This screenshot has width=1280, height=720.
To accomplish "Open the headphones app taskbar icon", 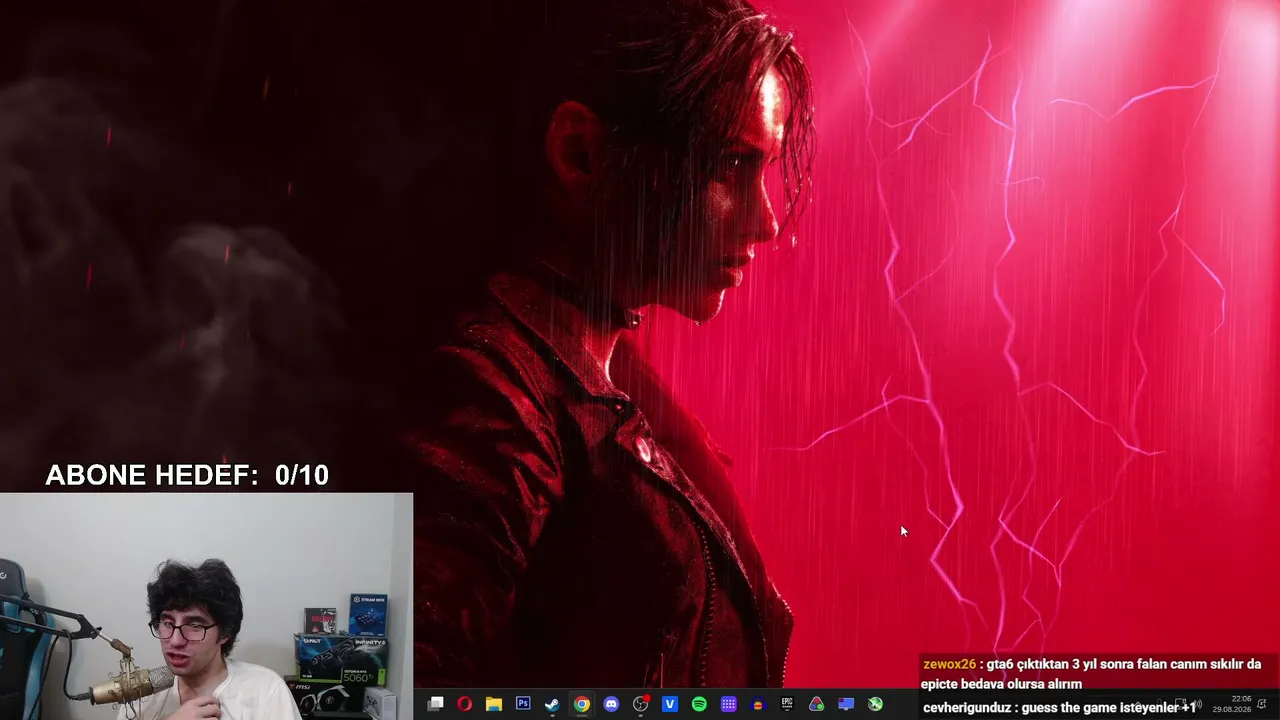I will coord(758,704).
